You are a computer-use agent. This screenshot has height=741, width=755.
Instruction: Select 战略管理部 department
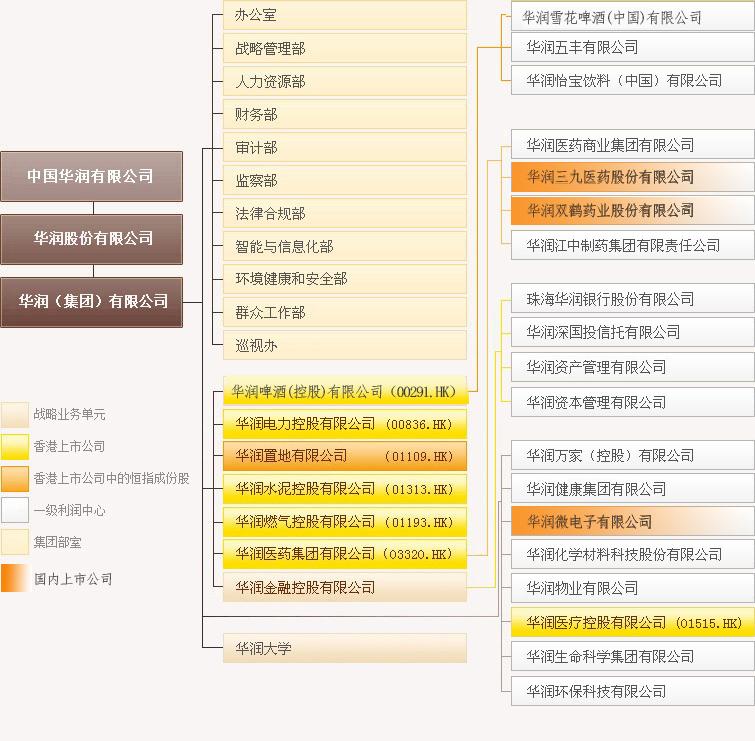[x=345, y=48]
